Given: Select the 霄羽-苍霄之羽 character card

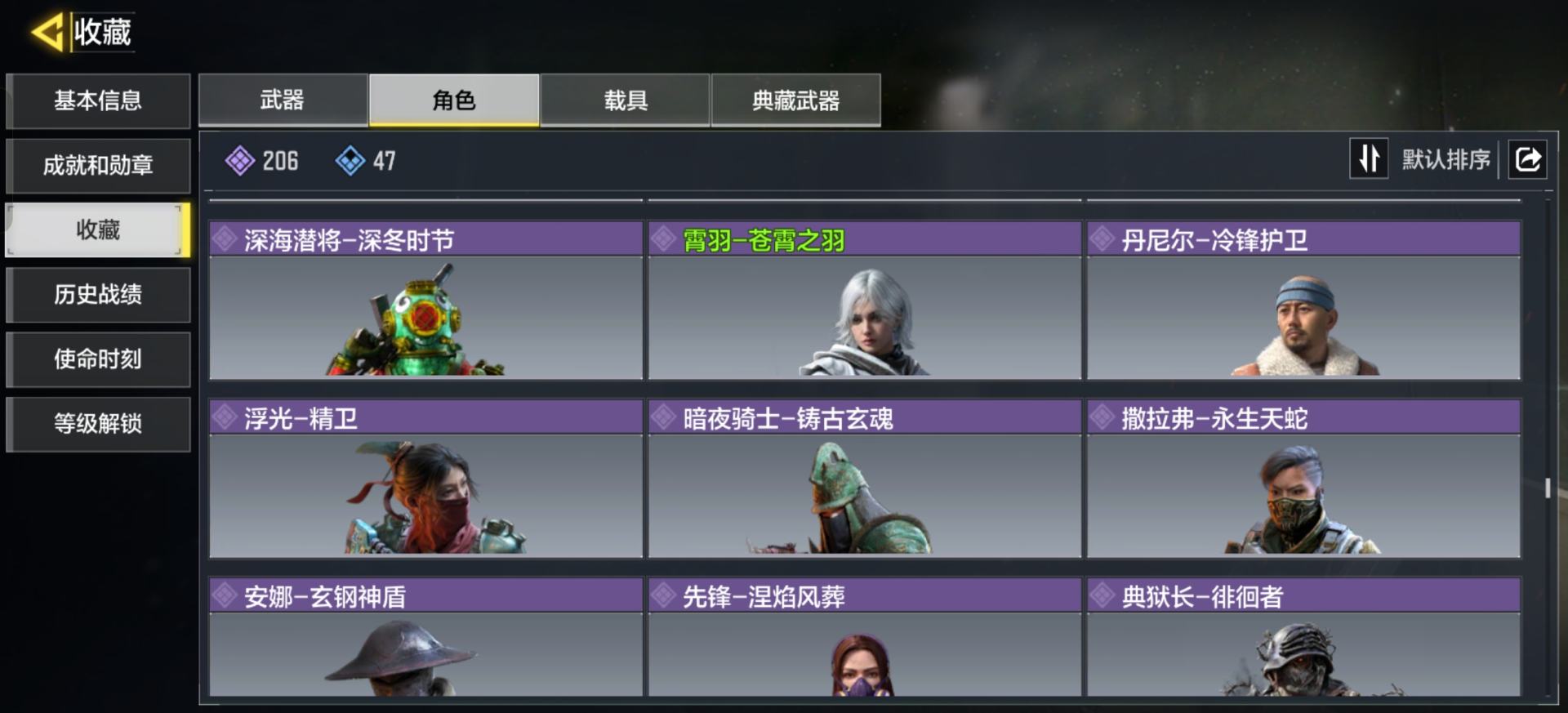Looking at the screenshot, I should 865,300.
